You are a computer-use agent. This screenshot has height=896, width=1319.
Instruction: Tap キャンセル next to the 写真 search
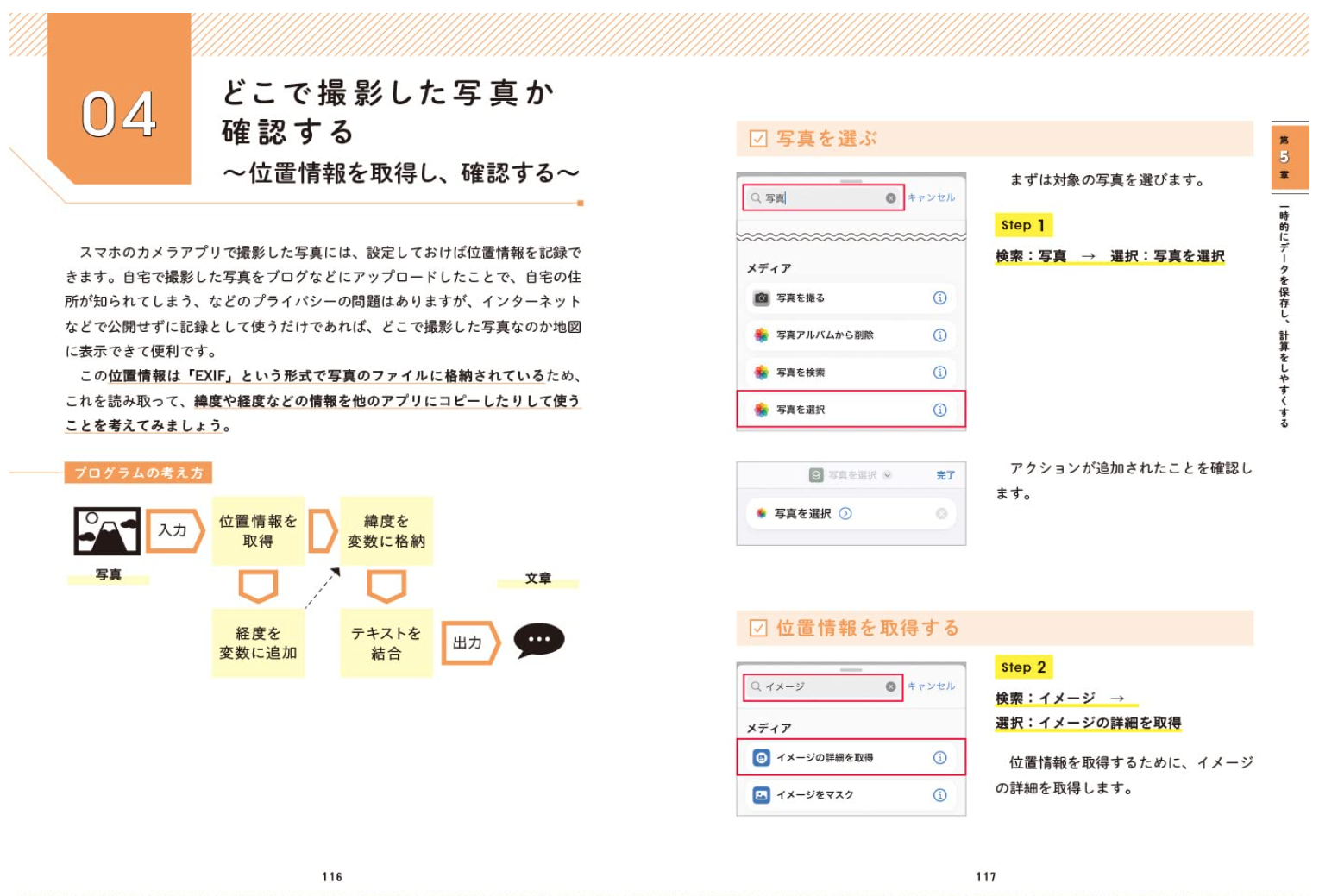[931, 198]
